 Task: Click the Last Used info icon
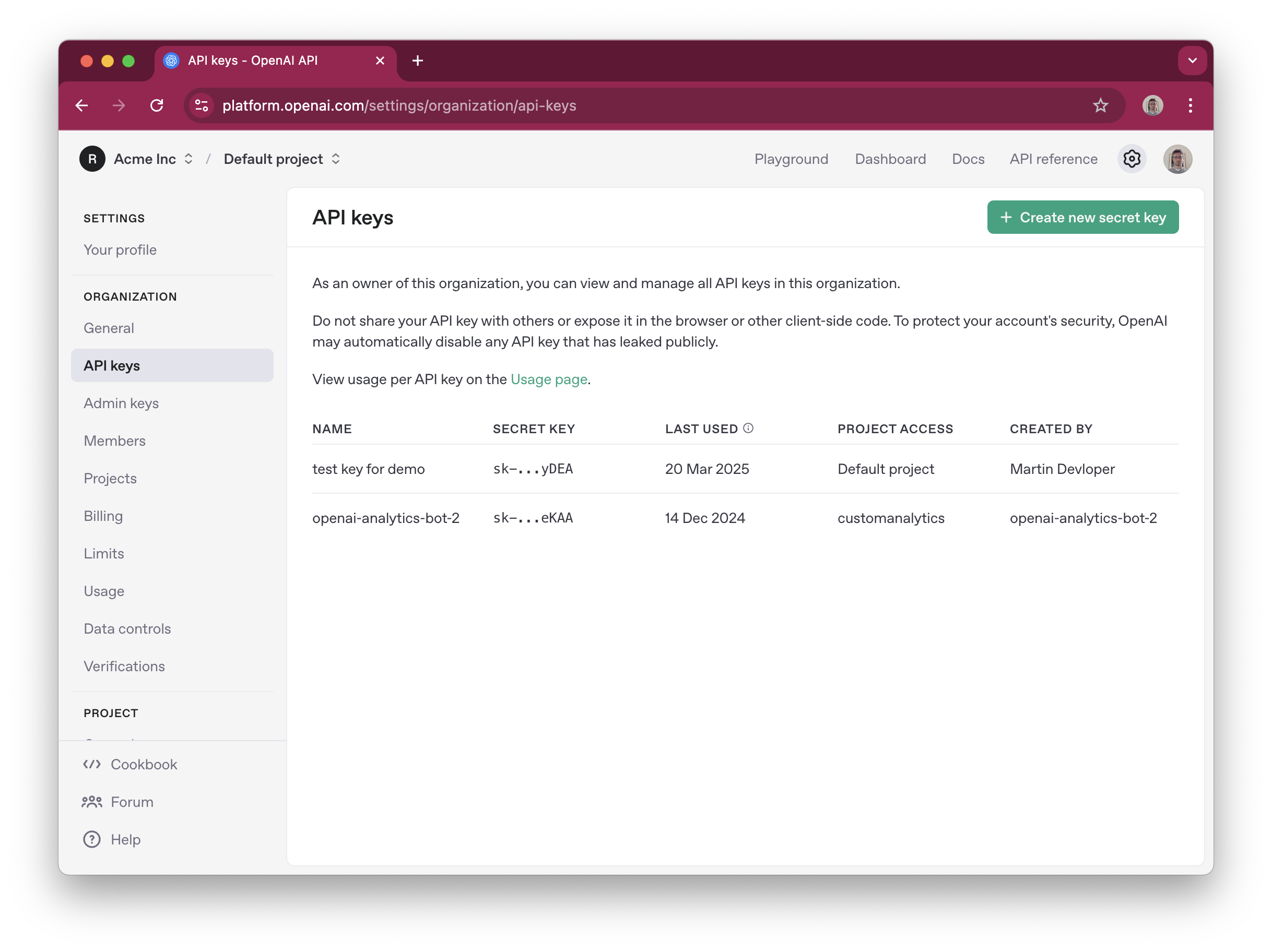[x=748, y=429]
